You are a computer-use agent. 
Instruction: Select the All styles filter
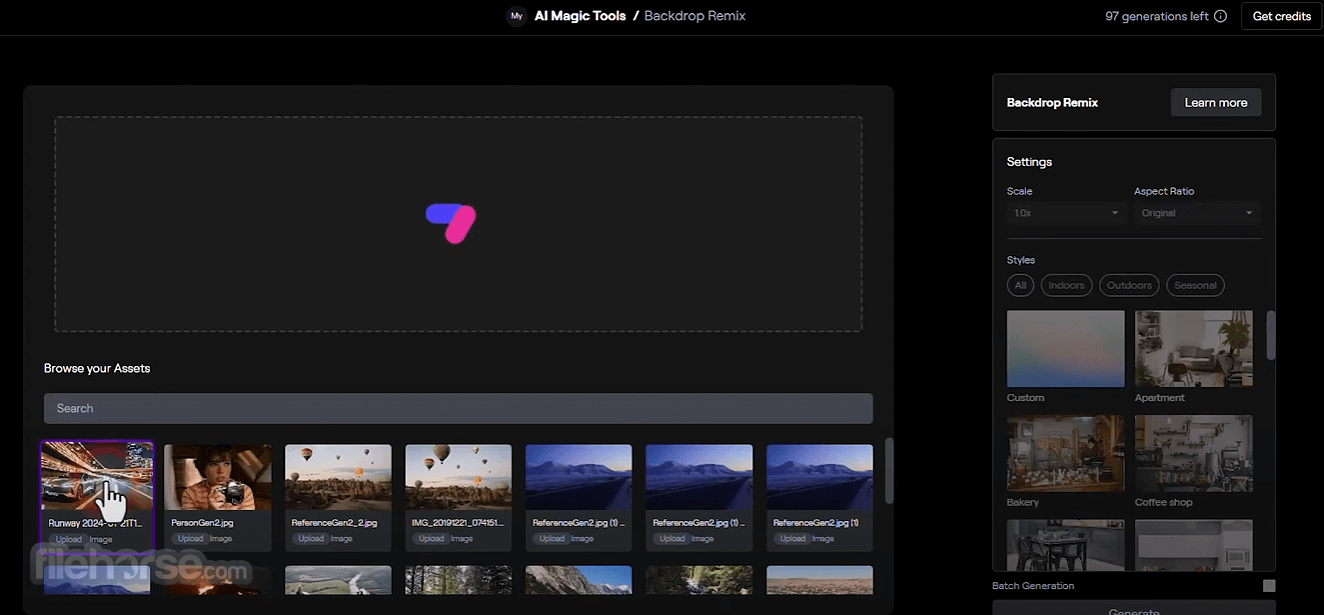[1020, 285]
